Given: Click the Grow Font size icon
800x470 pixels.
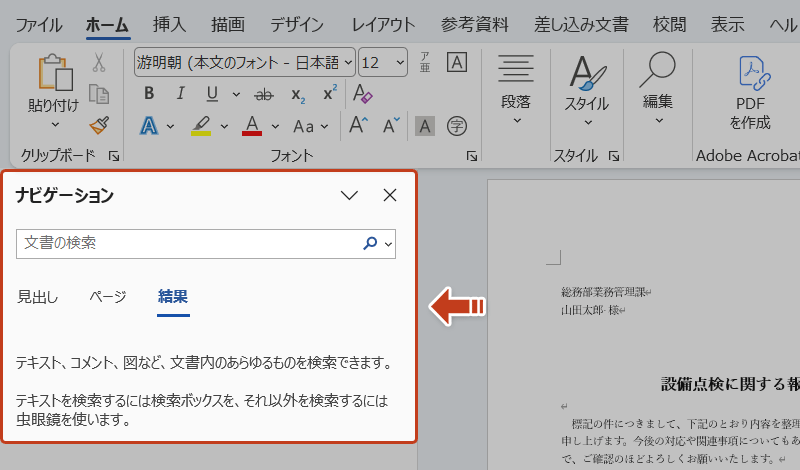Looking at the screenshot, I should pyautogui.click(x=358, y=125).
